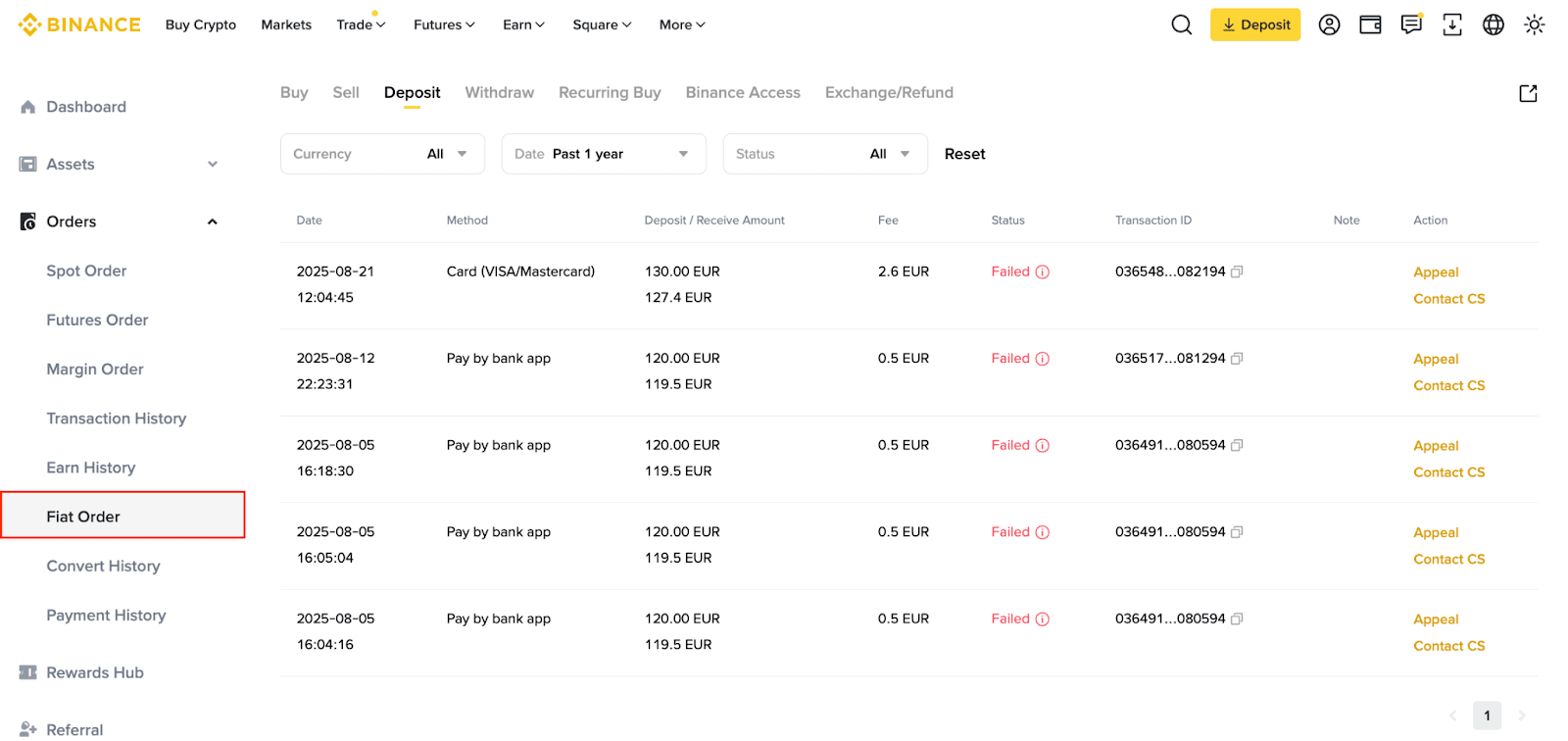This screenshot has height=741, width=1568.
Task: Select Transaction History in sidebar
Action: click(116, 419)
